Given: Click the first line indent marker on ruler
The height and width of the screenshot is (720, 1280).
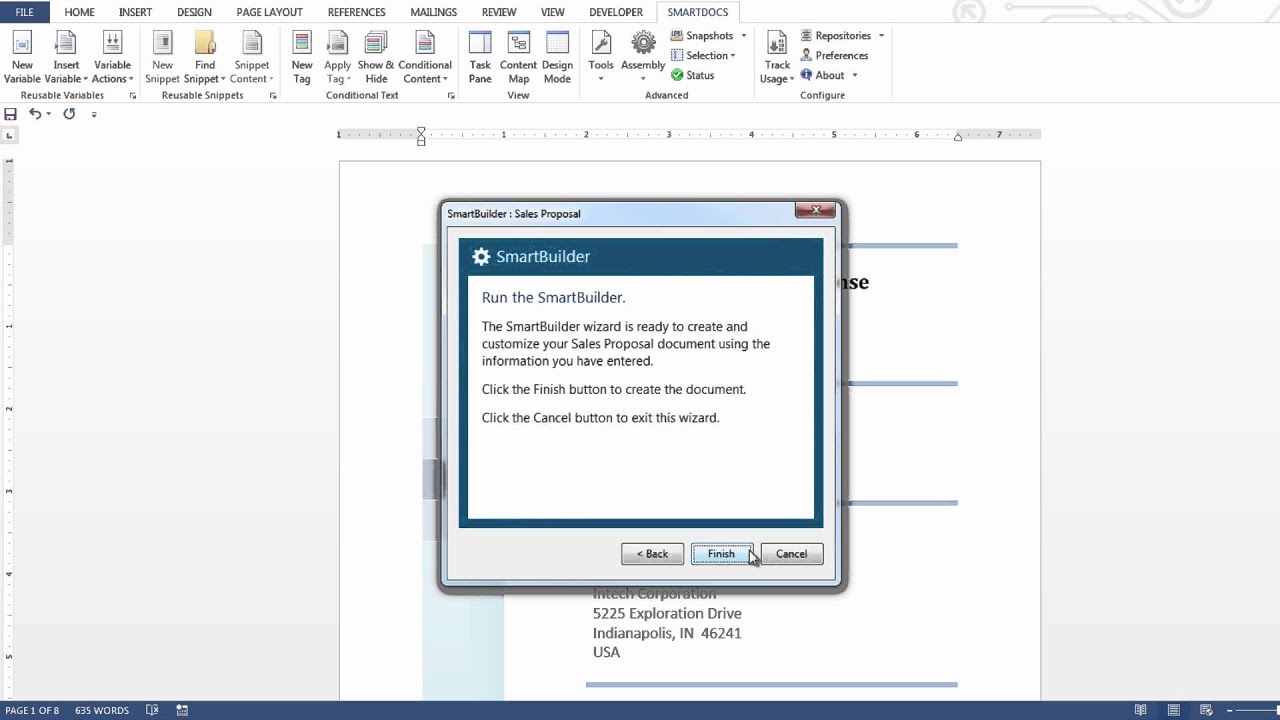Looking at the screenshot, I should [x=421, y=131].
